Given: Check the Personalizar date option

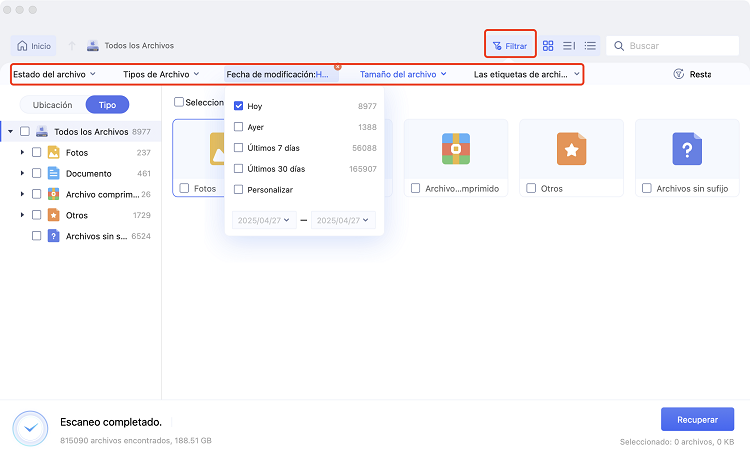Looking at the screenshot, I should coord(238,189).
